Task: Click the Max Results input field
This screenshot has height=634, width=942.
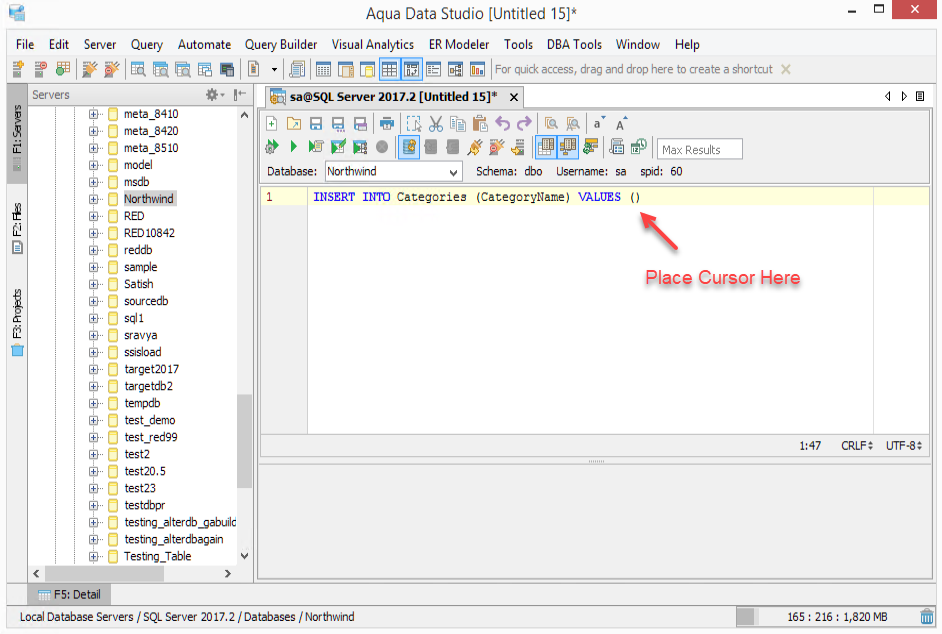Action: (x=699, y=150)
